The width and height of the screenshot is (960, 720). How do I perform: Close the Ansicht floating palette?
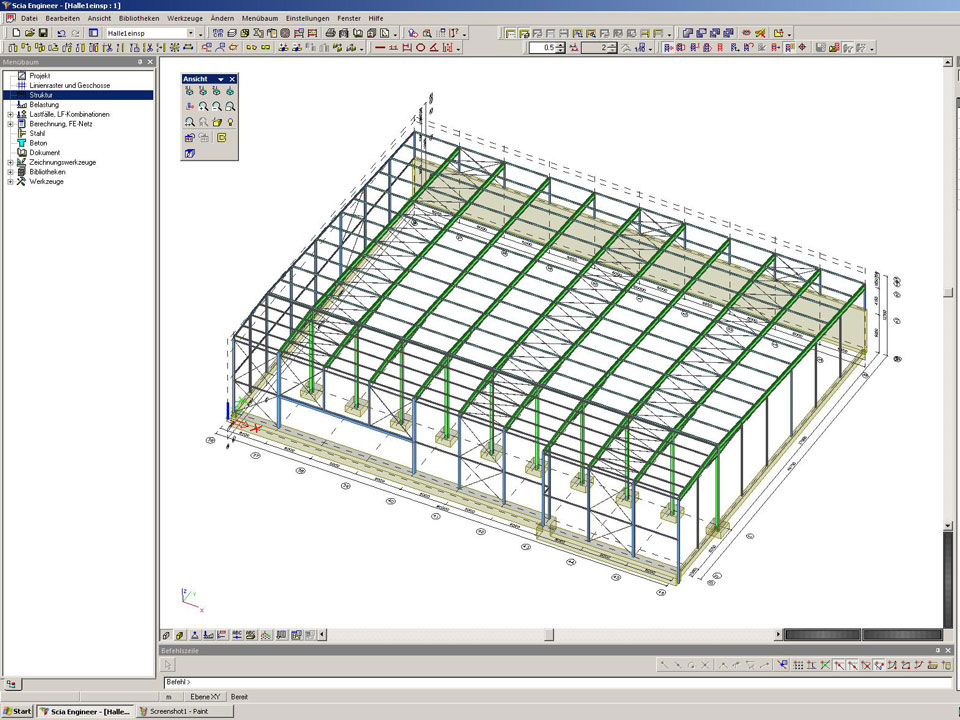[x=232, y=79]
